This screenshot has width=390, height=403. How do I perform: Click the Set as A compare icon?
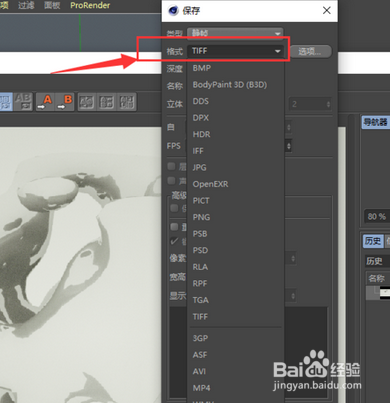click(45, 102)
